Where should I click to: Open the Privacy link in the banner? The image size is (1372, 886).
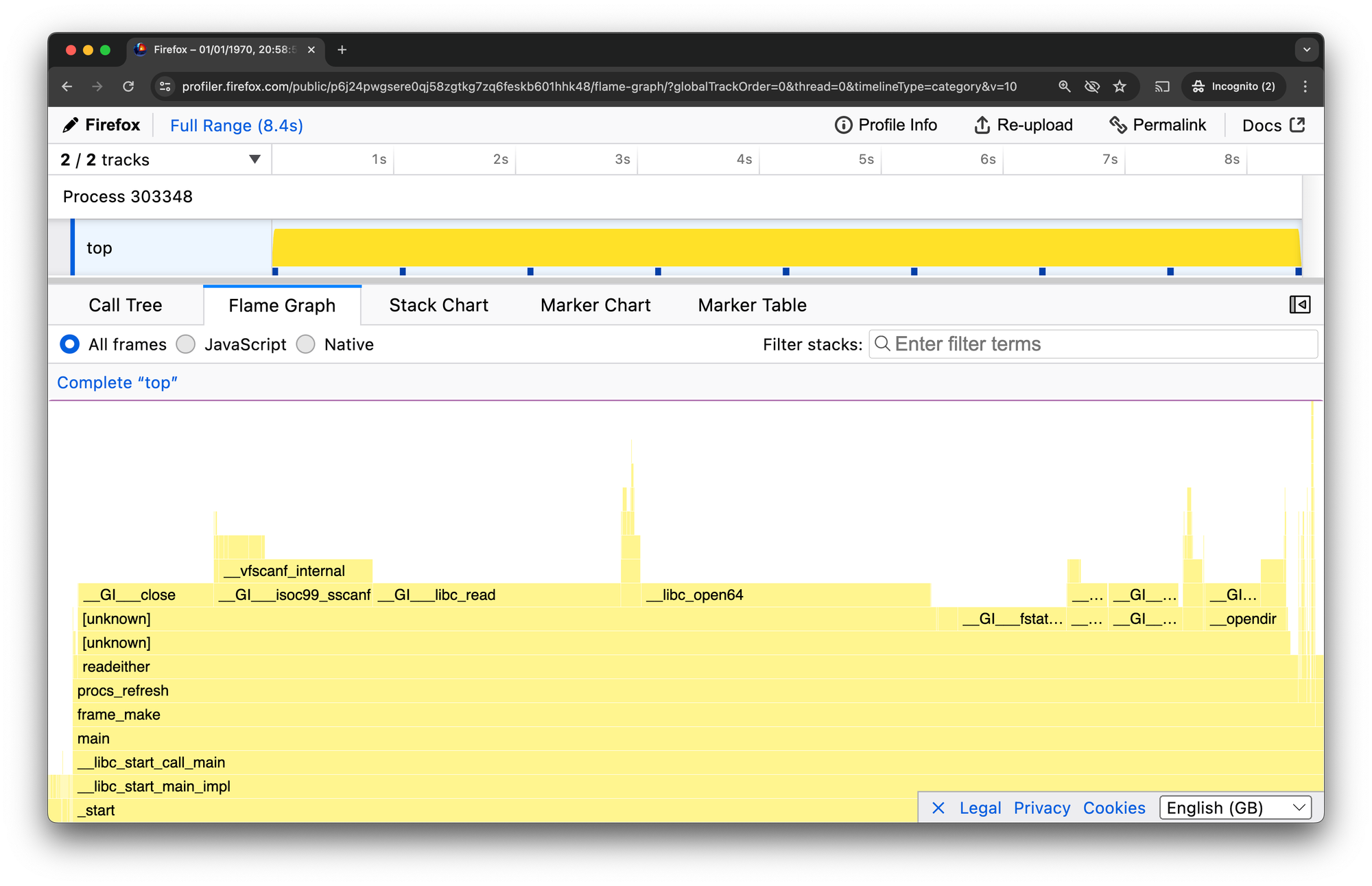tap(1041, 807)
